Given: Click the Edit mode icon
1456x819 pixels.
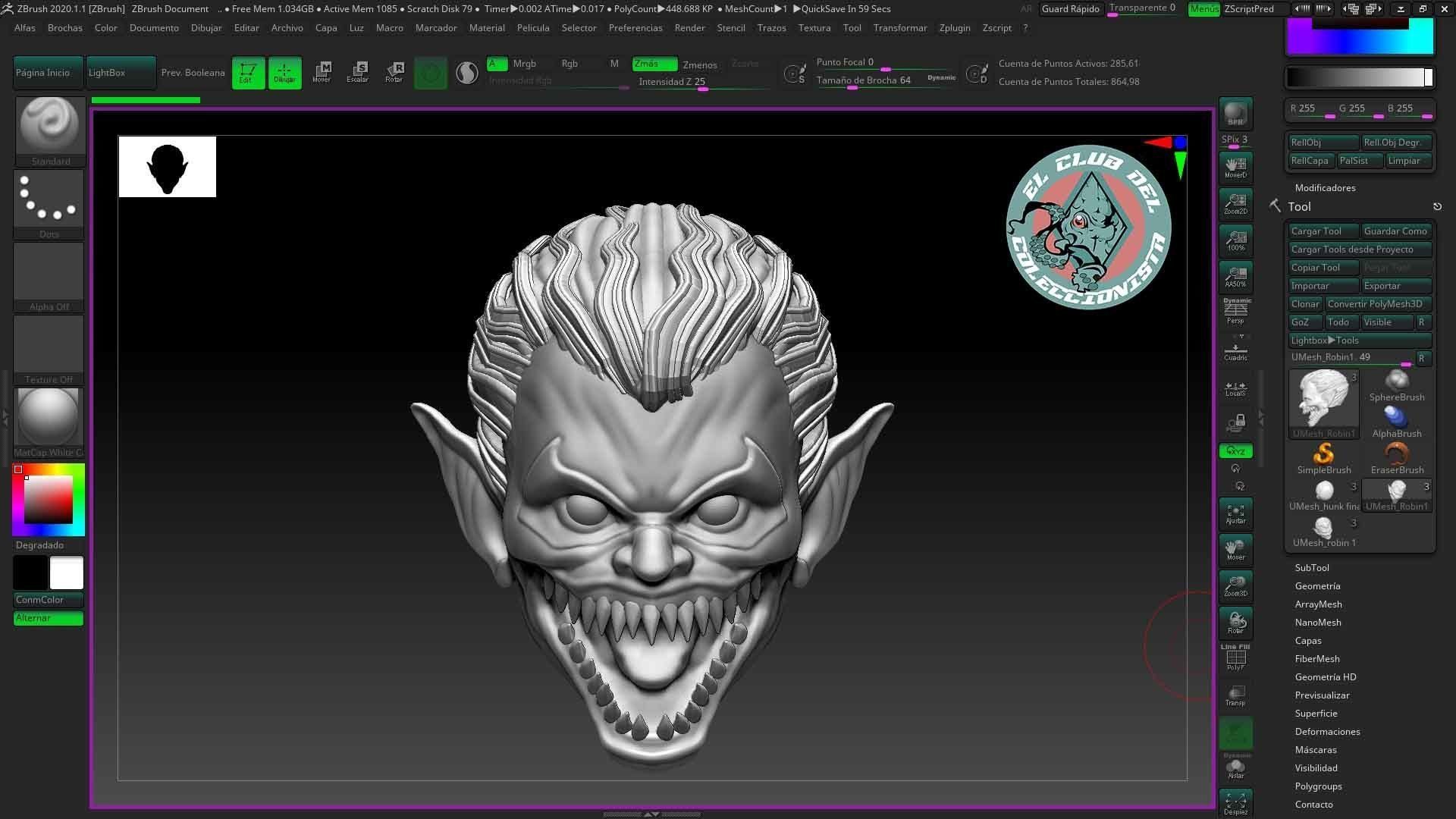Looking at the screenshot, I should [248, 73].
